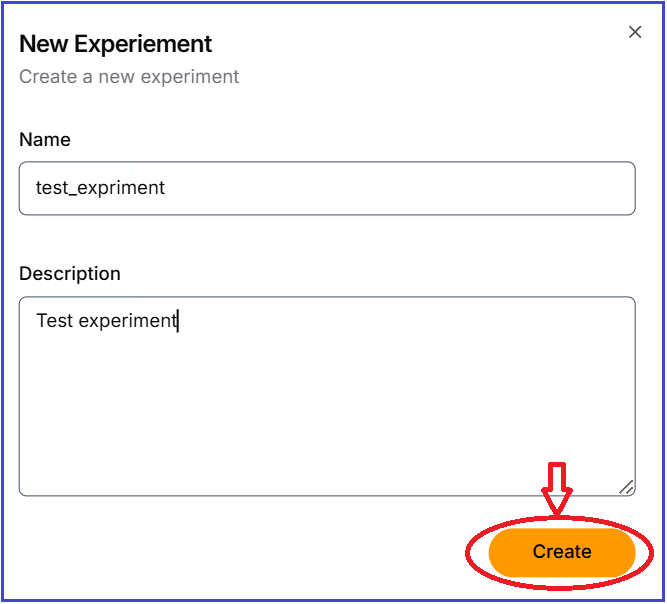This screenshot has height=604, width=667.
Task: Click empty space right of "test_expriment"
Action: pos(400,188)
